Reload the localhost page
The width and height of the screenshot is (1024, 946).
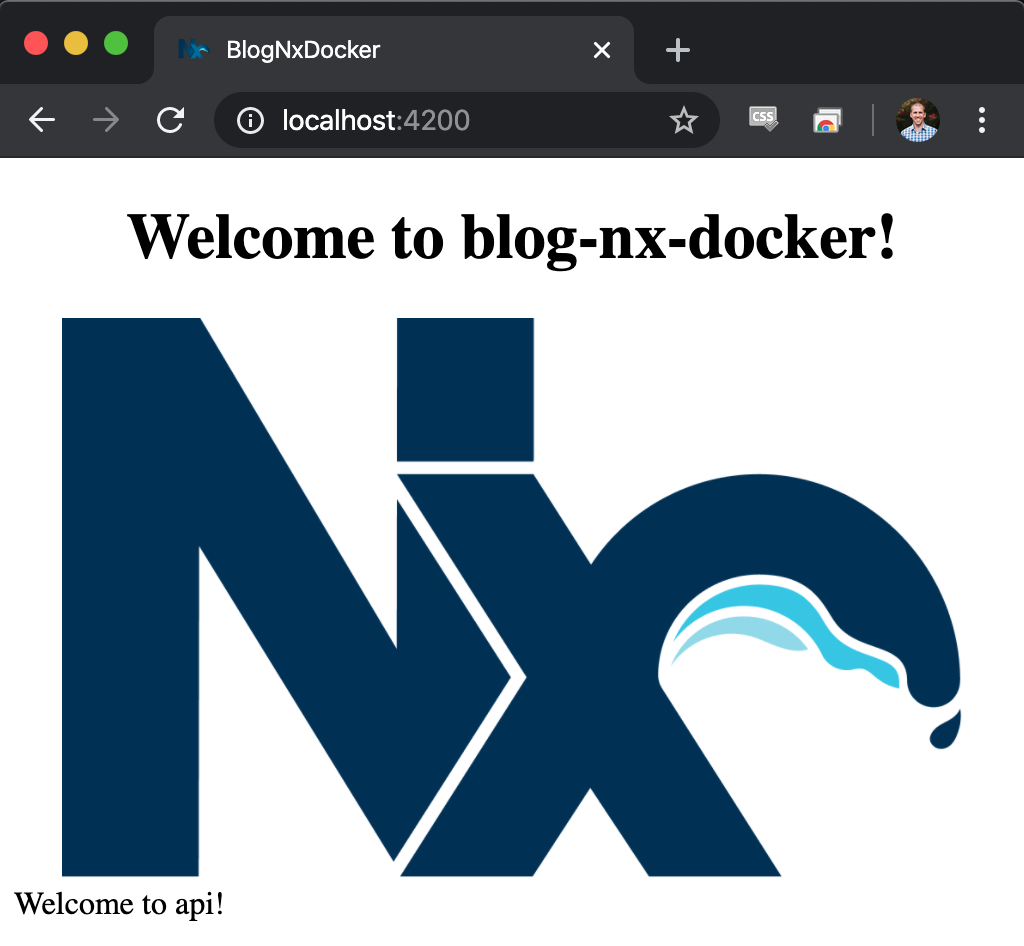170,120
